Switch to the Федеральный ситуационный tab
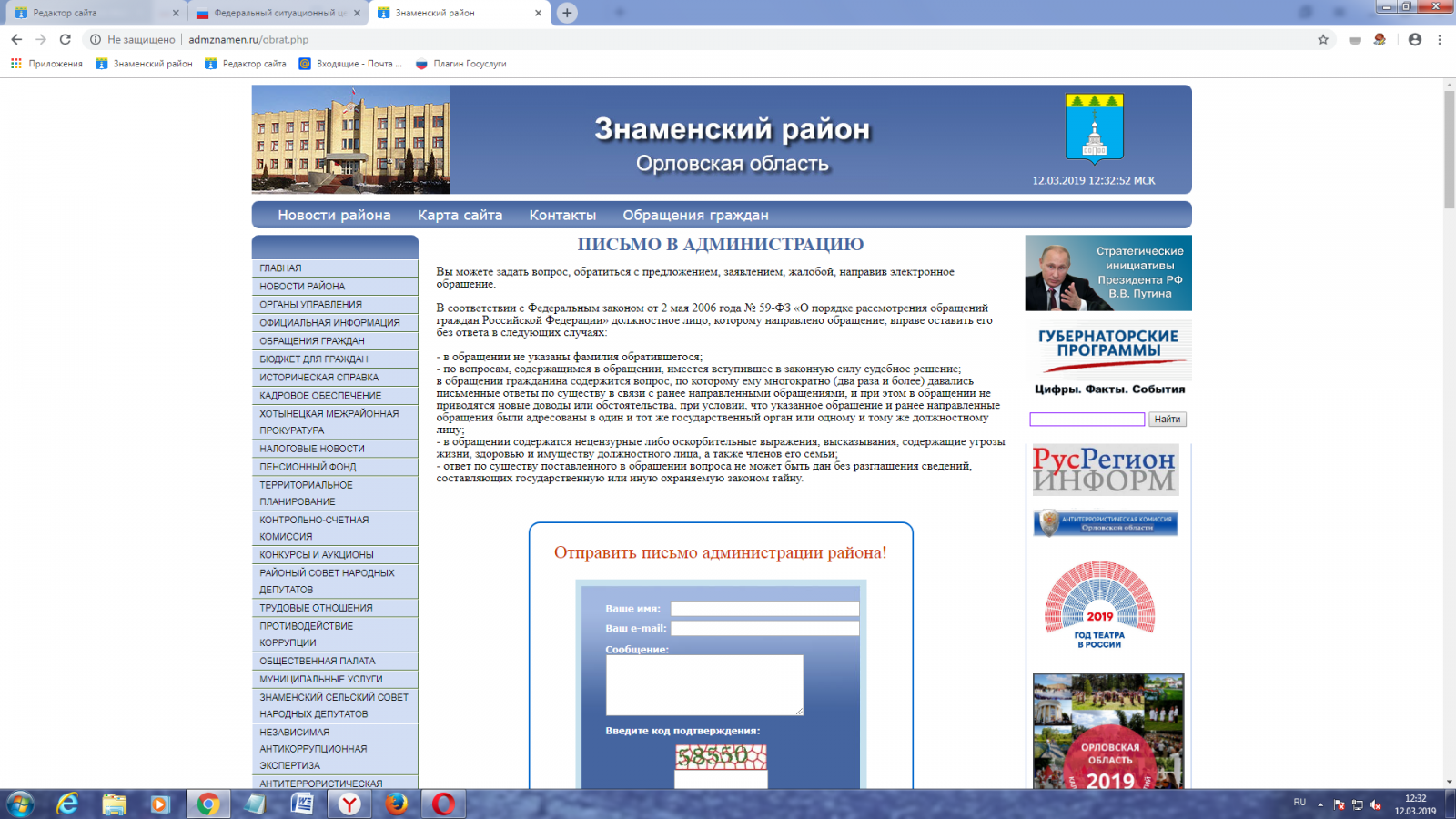The image size is (1456, 819). click(x=278, y=13)
